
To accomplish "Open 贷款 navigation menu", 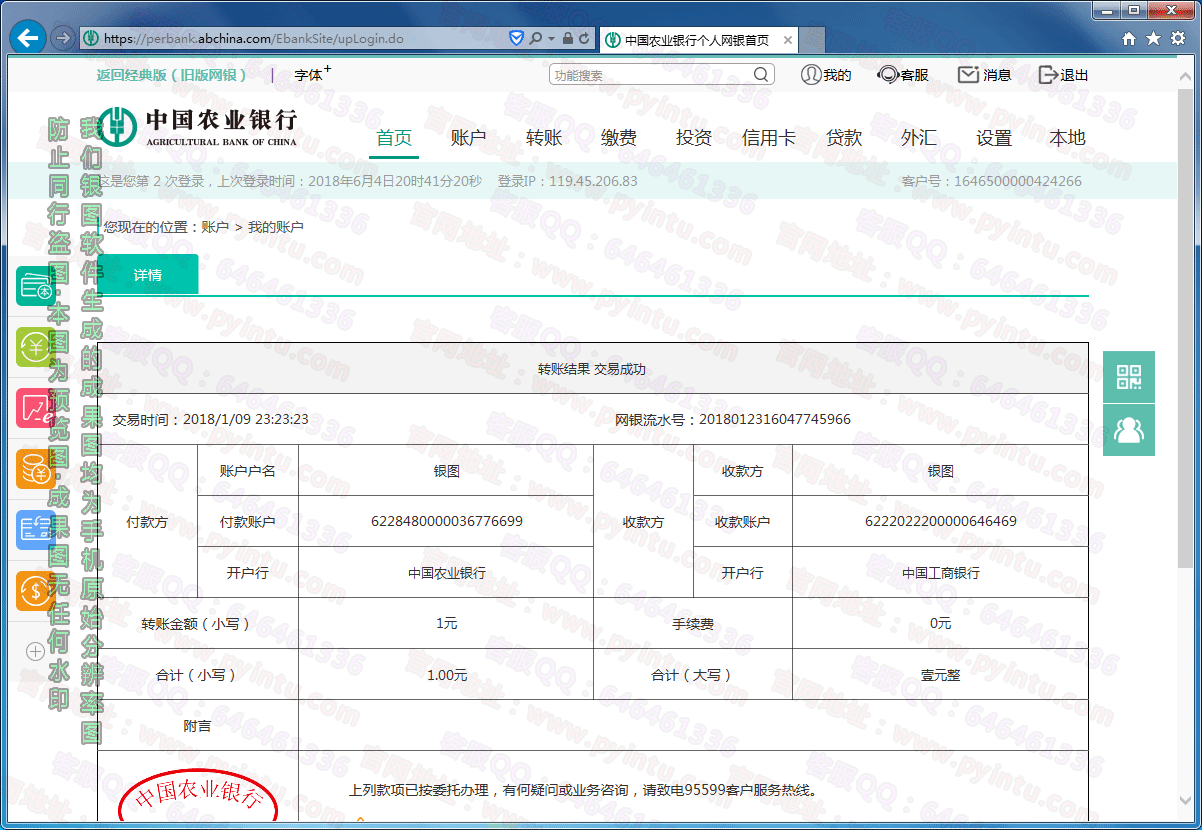I will point(844,138).
